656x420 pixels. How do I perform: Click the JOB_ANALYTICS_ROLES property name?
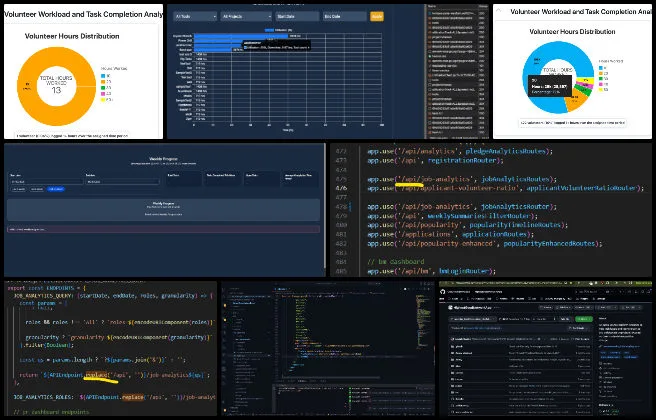tap(43, 397)
